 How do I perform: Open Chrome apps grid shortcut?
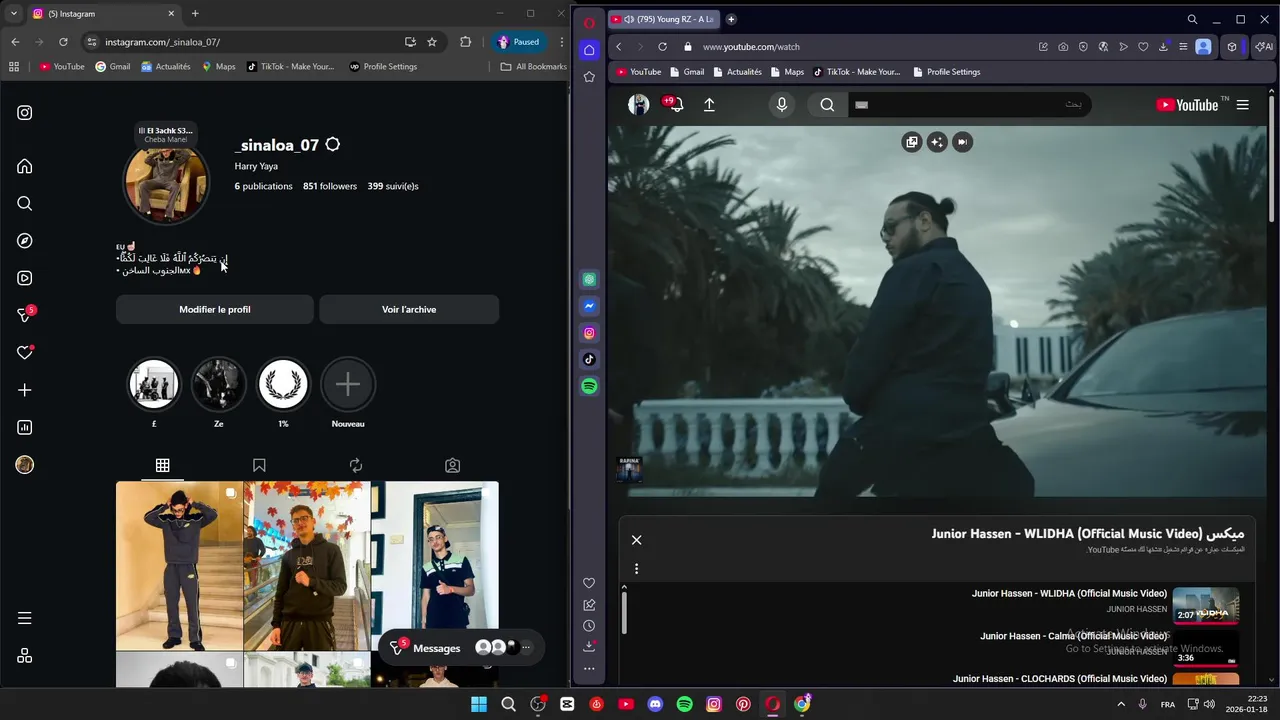click(x=14, y=67)
